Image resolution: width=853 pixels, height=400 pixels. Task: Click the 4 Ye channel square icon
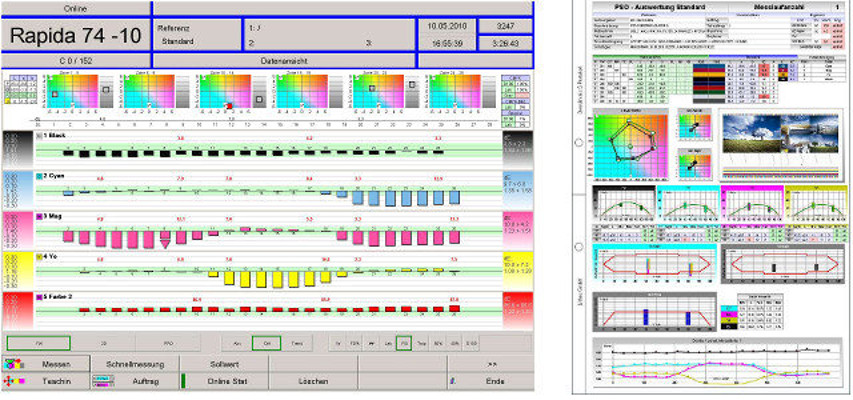pos(38,256)
